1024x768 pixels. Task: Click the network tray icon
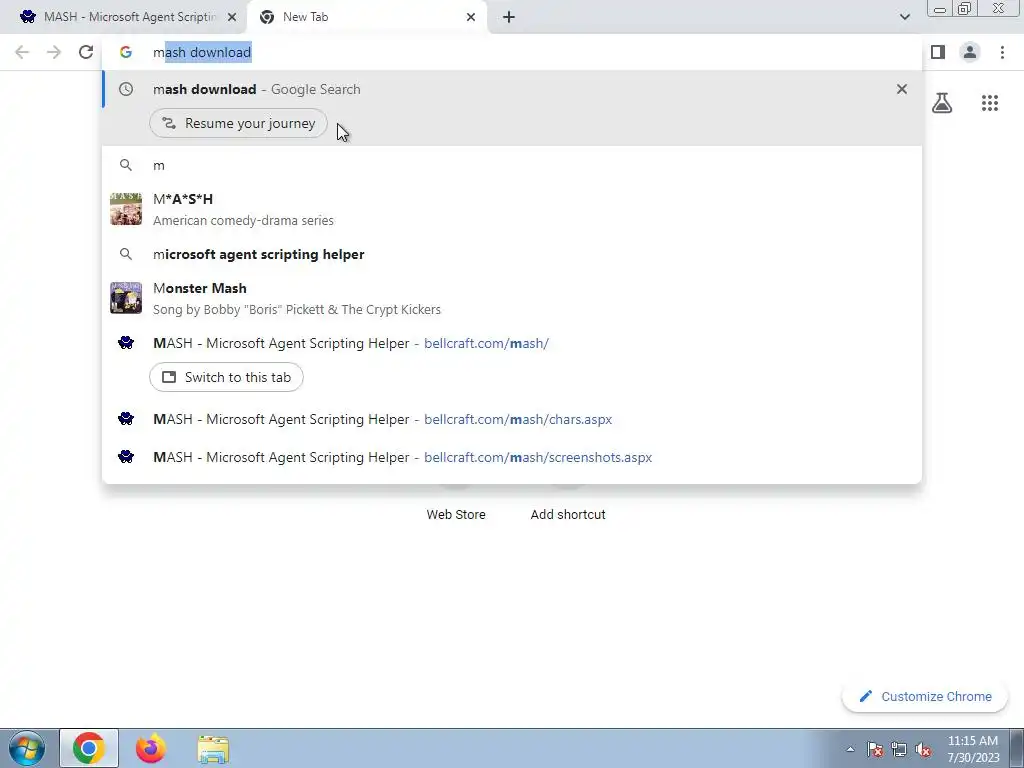pyautogui.click(x=899, y=749)
